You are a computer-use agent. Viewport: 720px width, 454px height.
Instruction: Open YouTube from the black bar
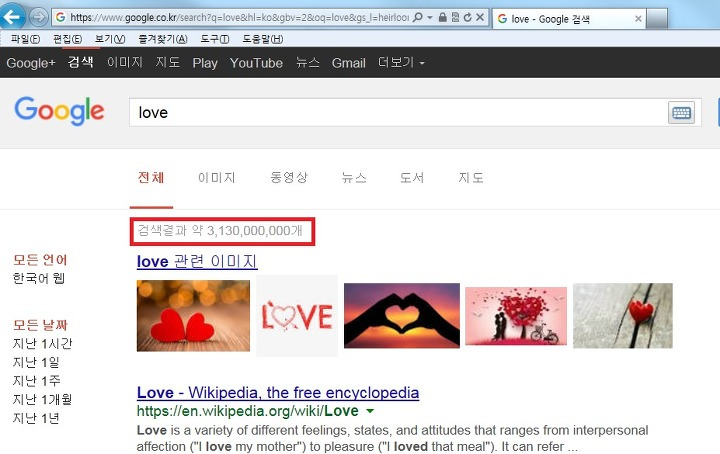coord(256,63)
